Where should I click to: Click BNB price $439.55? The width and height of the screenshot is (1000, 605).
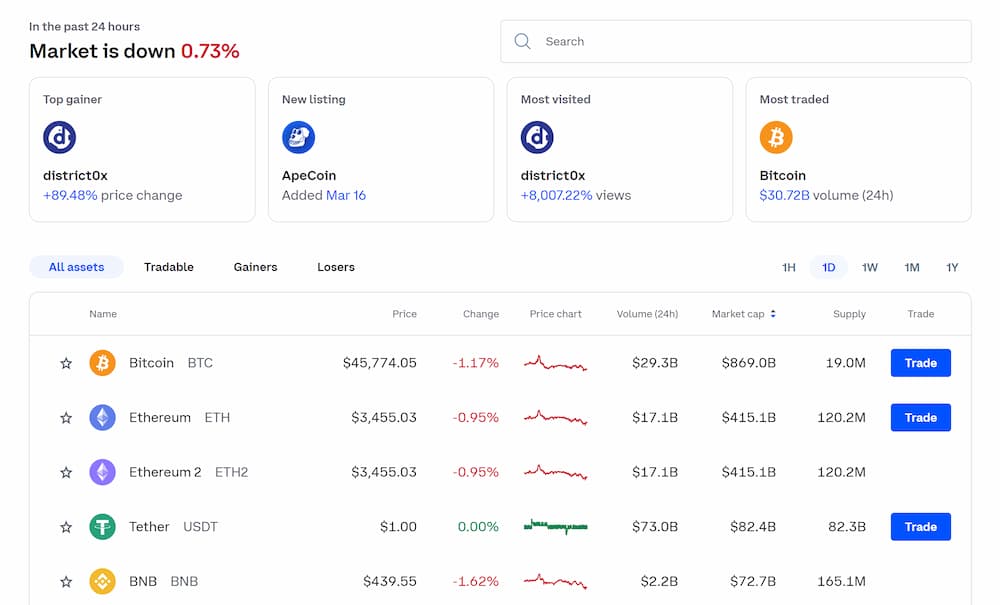(390, 581)
